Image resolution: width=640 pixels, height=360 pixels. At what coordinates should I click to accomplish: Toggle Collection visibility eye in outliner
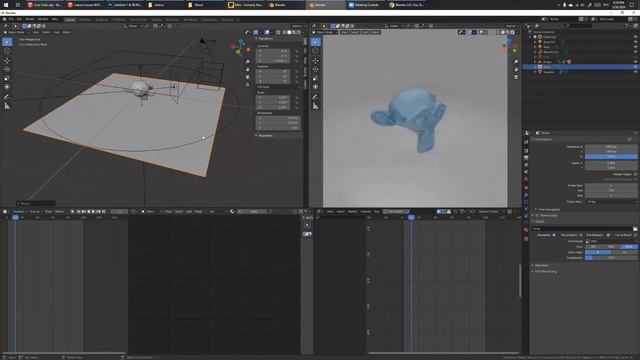coord(635,37)
